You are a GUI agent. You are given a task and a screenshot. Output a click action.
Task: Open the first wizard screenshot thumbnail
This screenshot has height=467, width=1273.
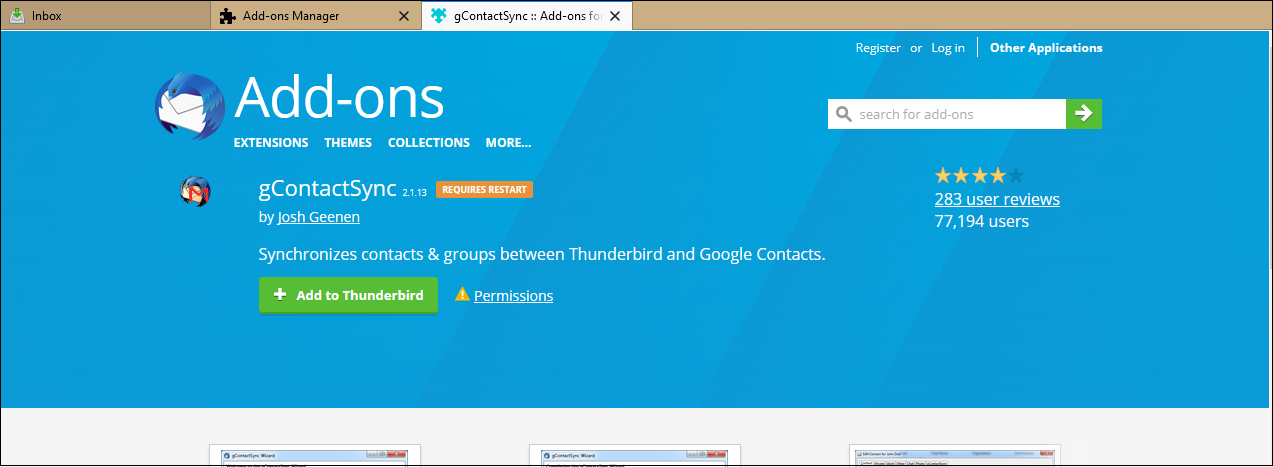pos(315,456)
